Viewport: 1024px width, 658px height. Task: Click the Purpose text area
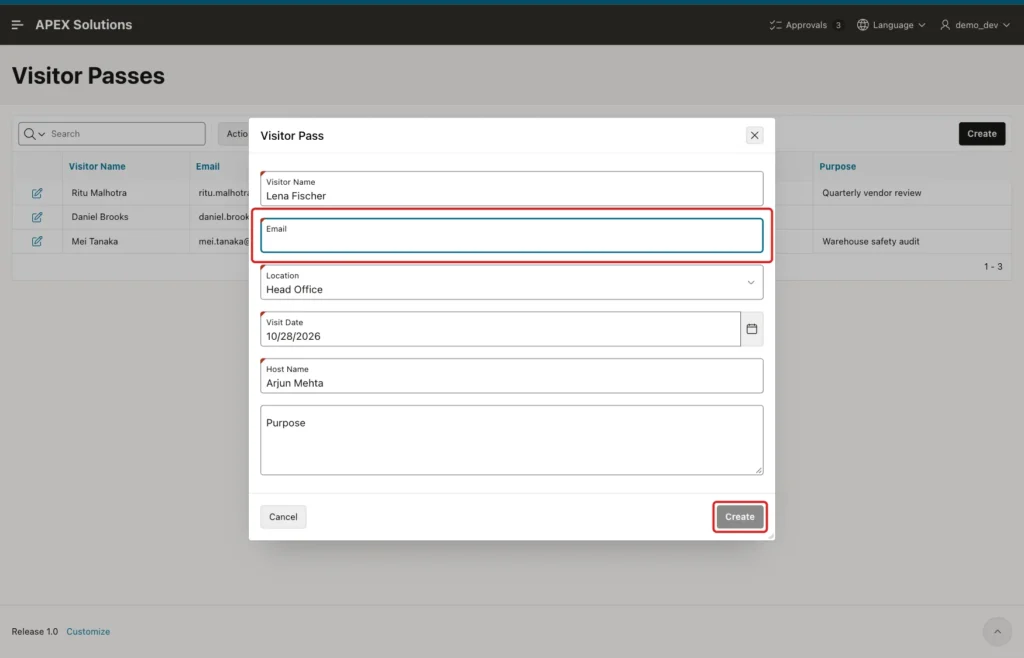point(511,440)
